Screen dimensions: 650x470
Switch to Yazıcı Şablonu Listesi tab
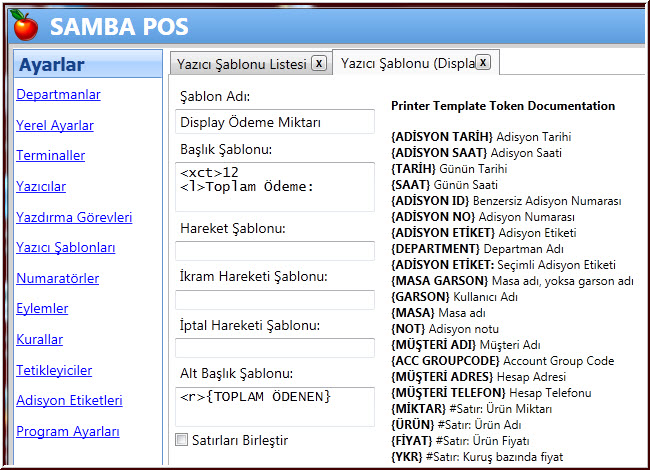click(x=241, y=64)
